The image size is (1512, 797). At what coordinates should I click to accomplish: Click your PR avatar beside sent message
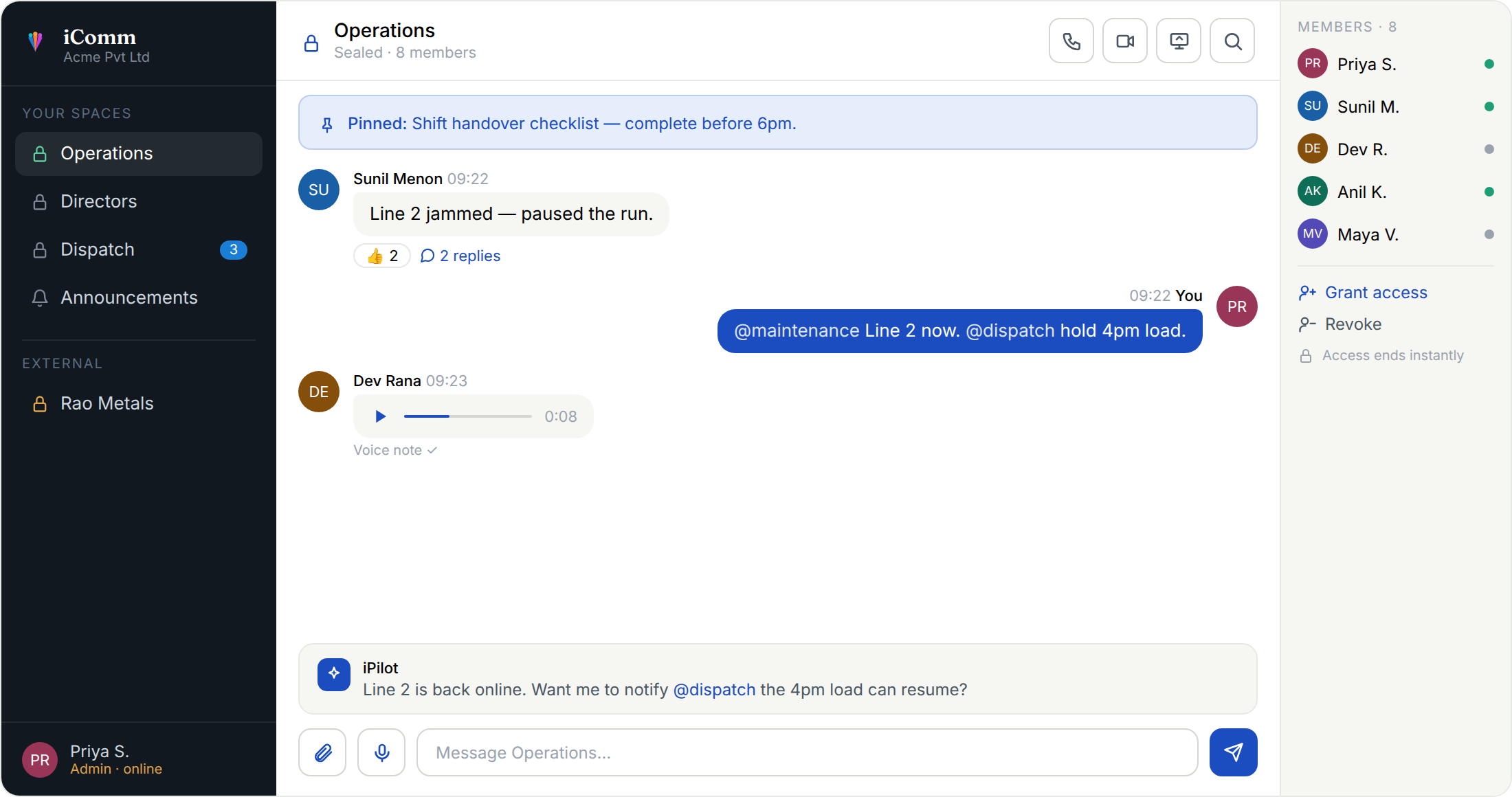(x=1237, y=306)
